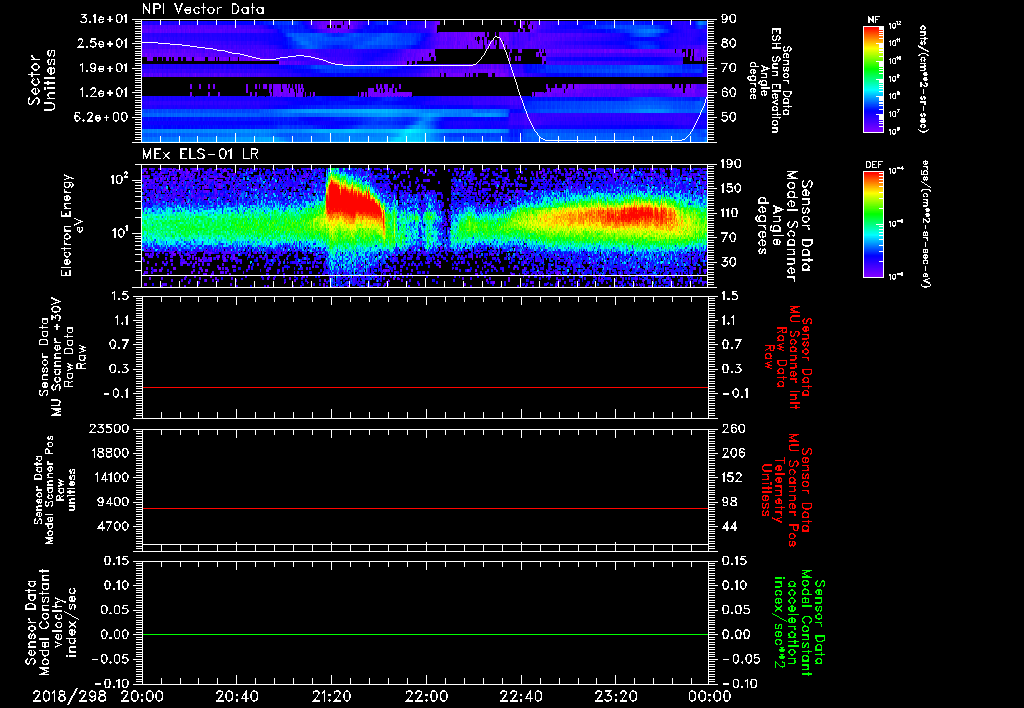Select the "MEx ELS-01 LR" panel title

click(199, 154)
